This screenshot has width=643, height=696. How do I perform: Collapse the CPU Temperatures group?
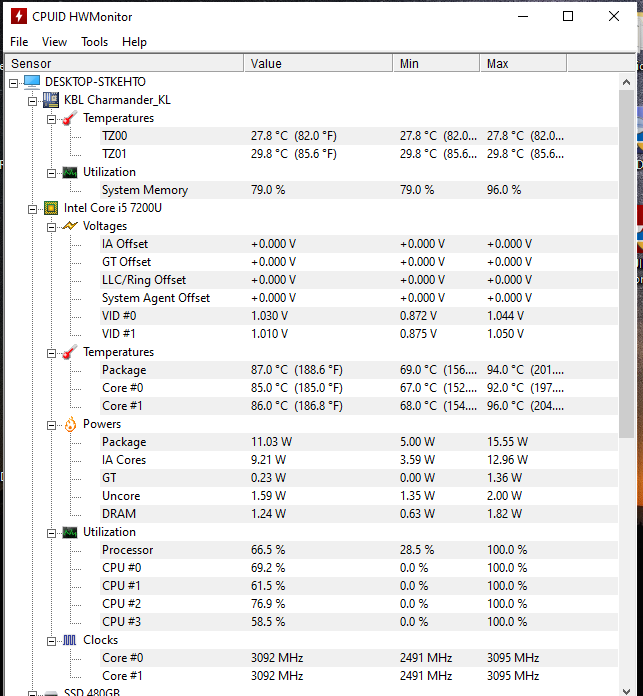tap(51, 353)
